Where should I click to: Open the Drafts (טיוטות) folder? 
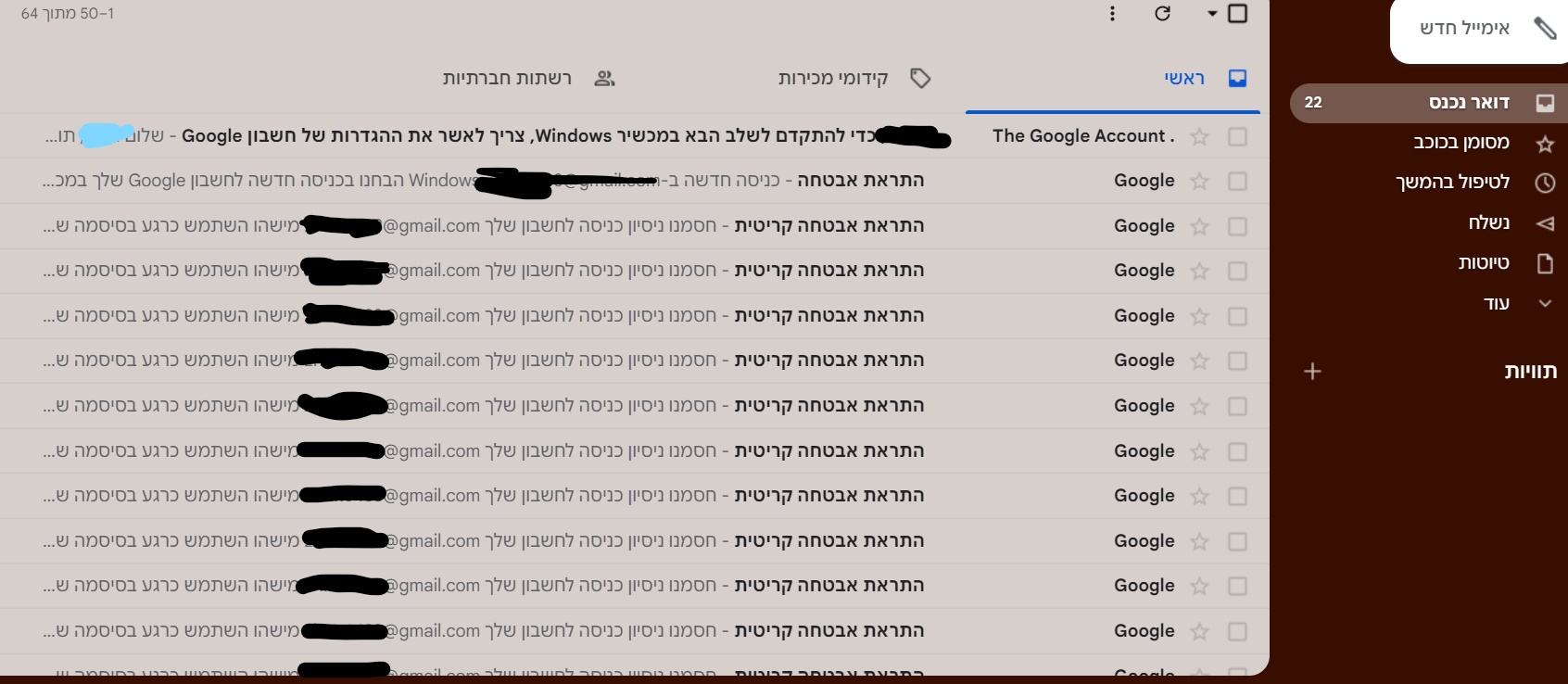click(x=1483, y=263)
